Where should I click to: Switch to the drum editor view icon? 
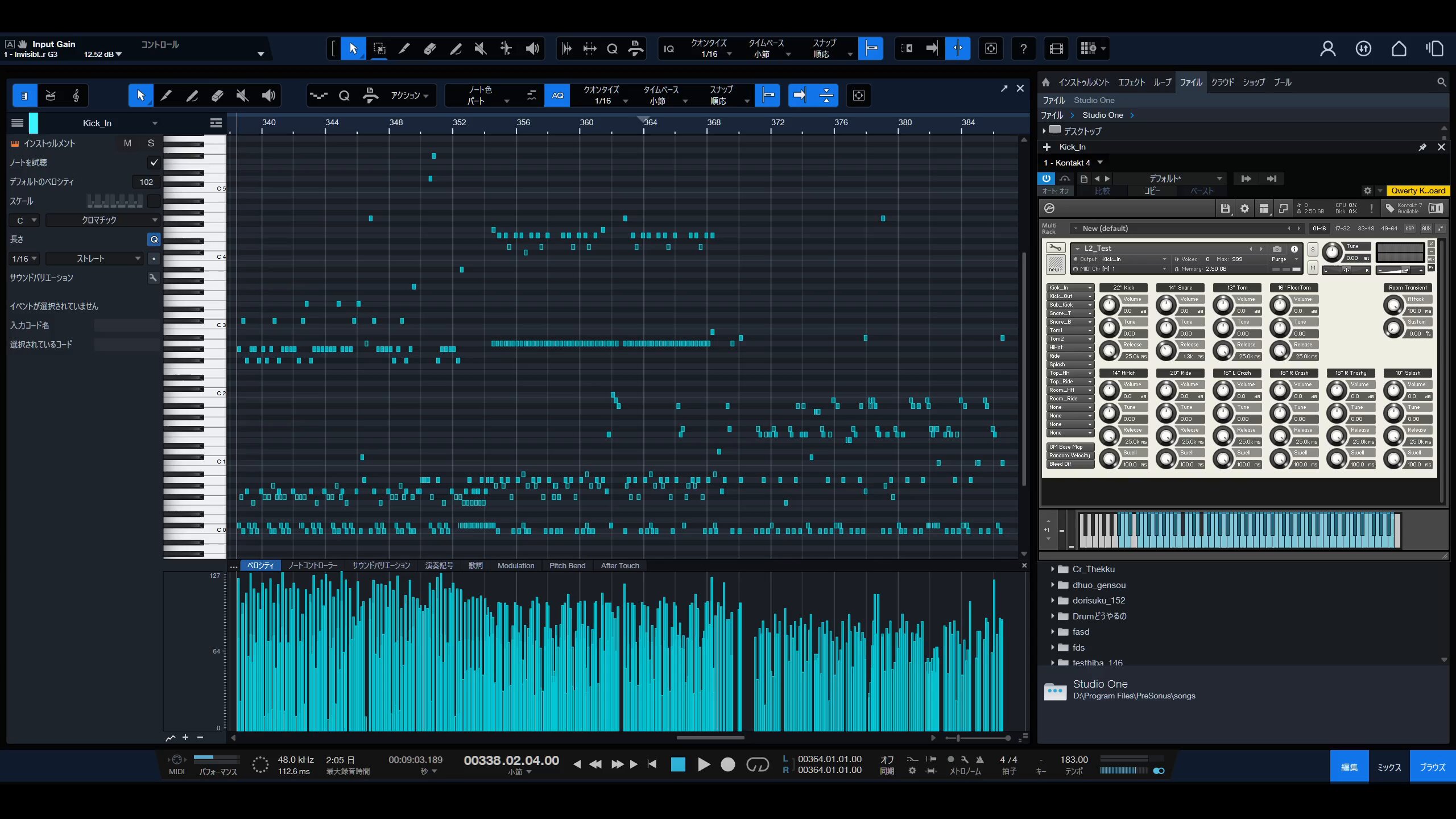51,96
